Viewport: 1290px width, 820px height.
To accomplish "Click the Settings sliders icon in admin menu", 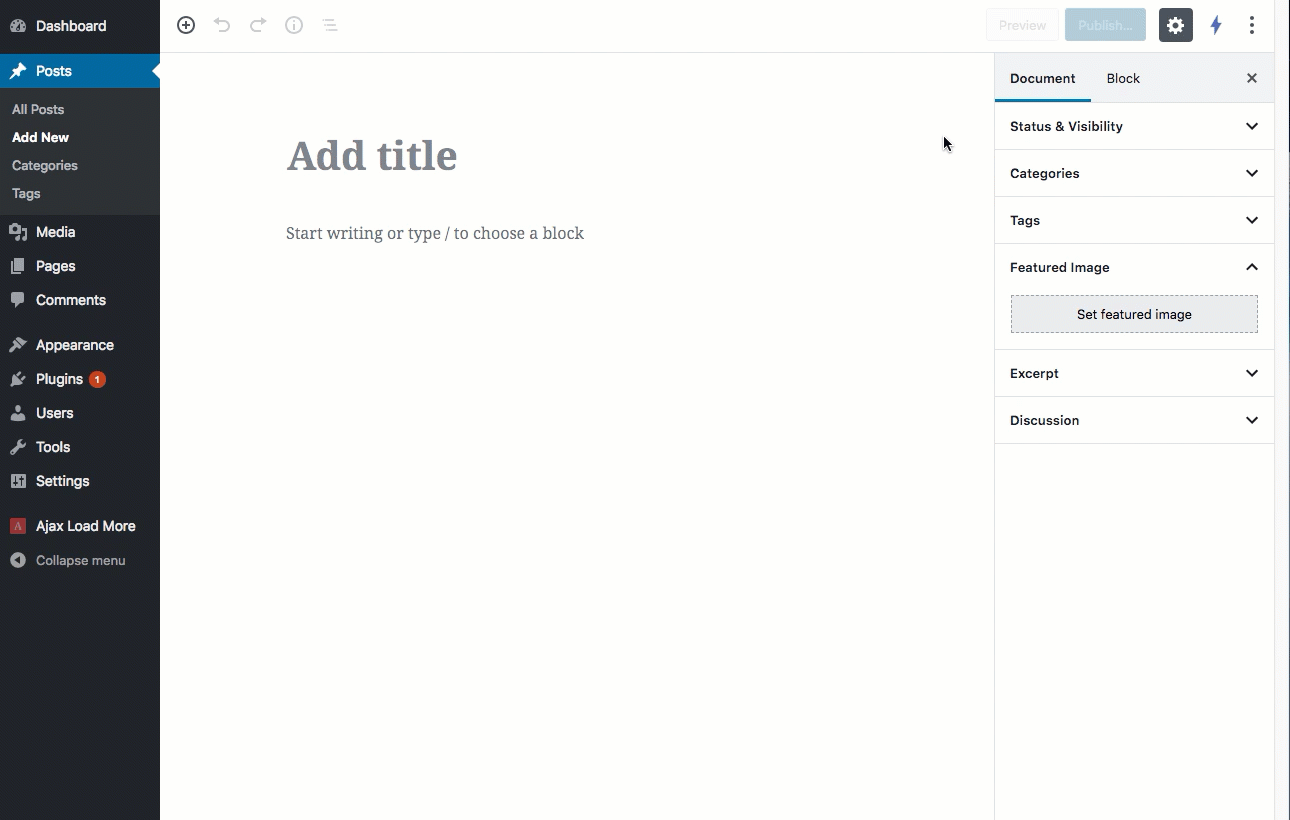I will coord(18,481).
